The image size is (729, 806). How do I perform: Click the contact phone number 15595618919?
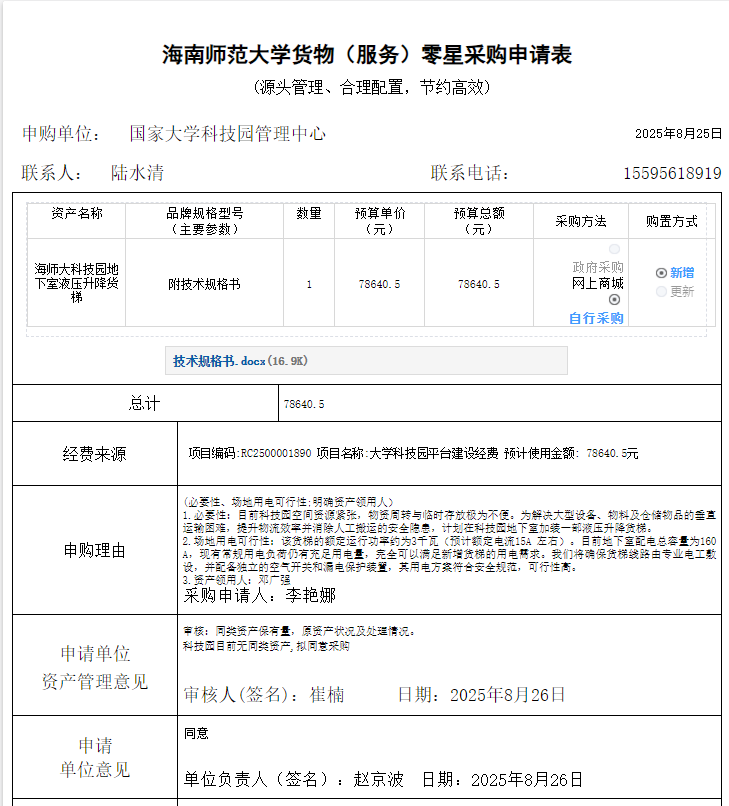point(671,173)
